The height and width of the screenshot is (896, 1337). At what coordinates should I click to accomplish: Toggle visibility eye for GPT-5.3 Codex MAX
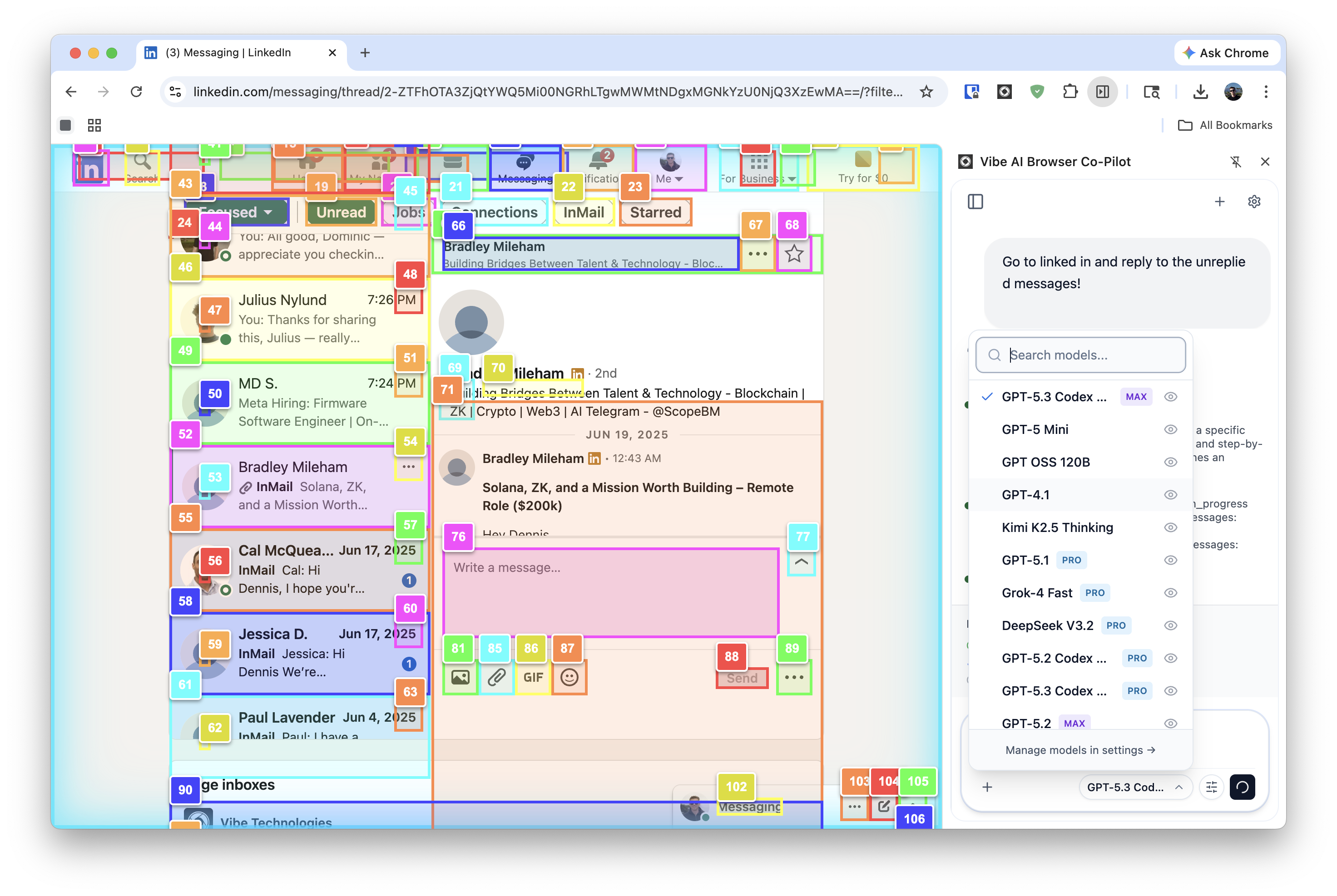coord(1170,397)
